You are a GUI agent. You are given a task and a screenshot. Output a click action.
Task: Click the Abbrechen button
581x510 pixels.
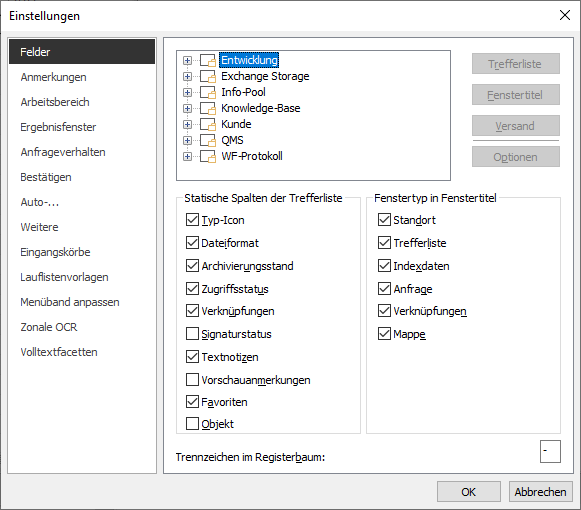click(541, 492)
